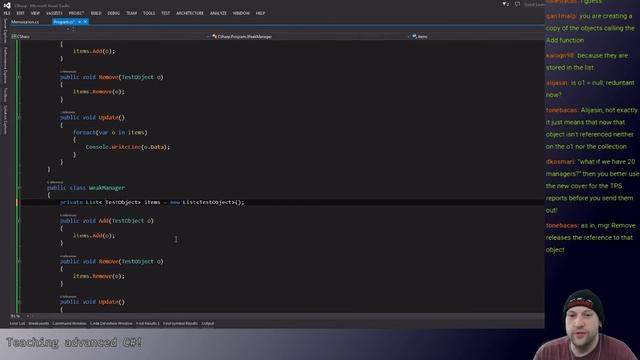Click the references link above WeakManager Add
The image size is (640, 360).
[x=68, y=215]
